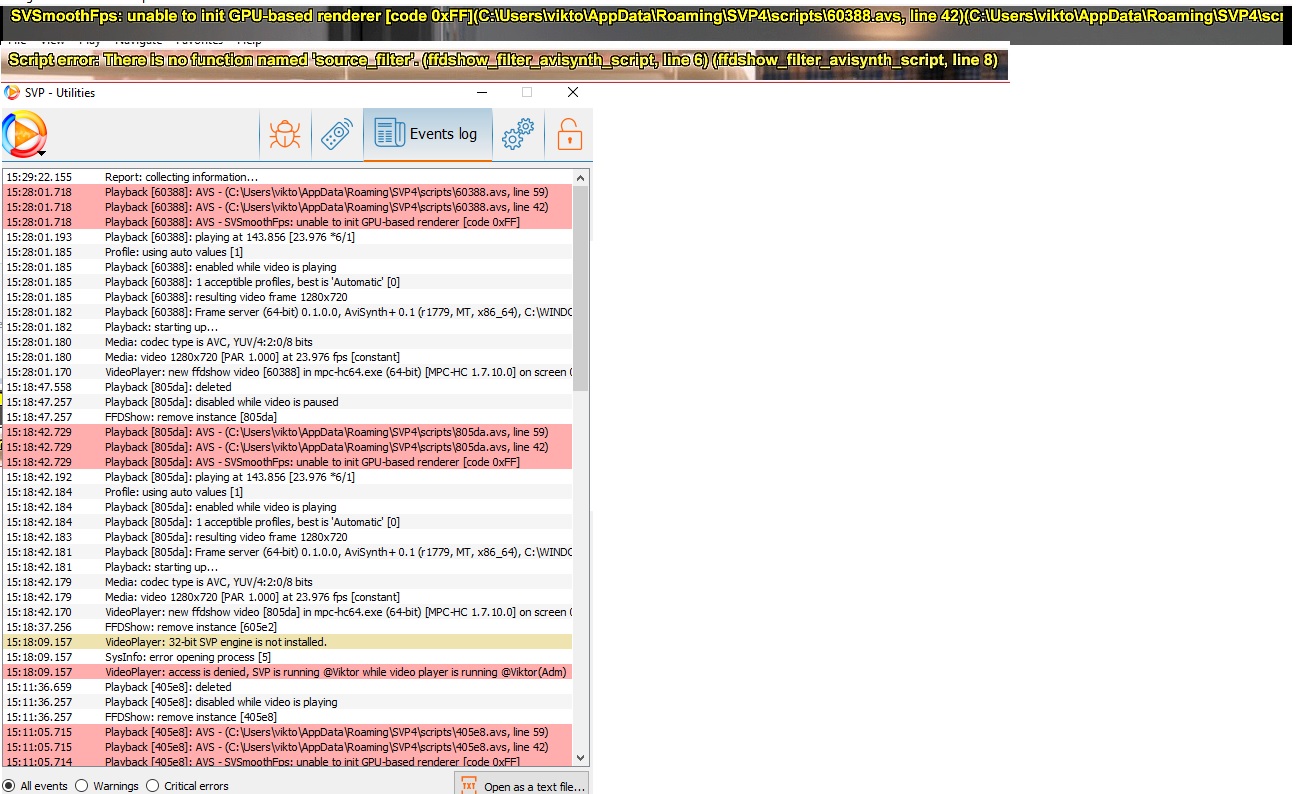This screenshot has height=794, width=1296.
Task: Select the Warnings radio button
Action: [x=82, y=786]
